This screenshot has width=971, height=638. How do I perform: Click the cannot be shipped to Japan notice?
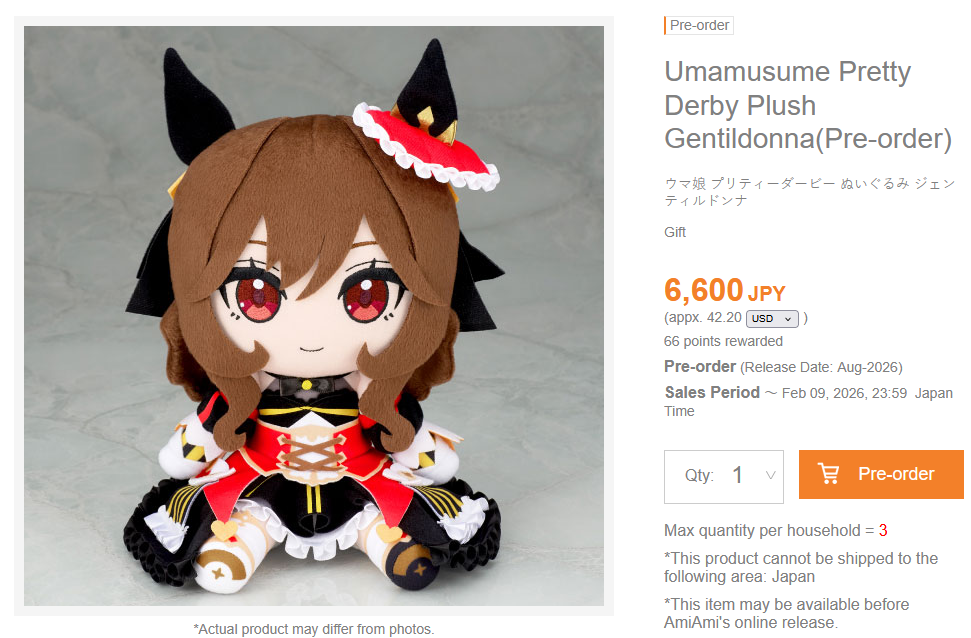pos(801,567)
